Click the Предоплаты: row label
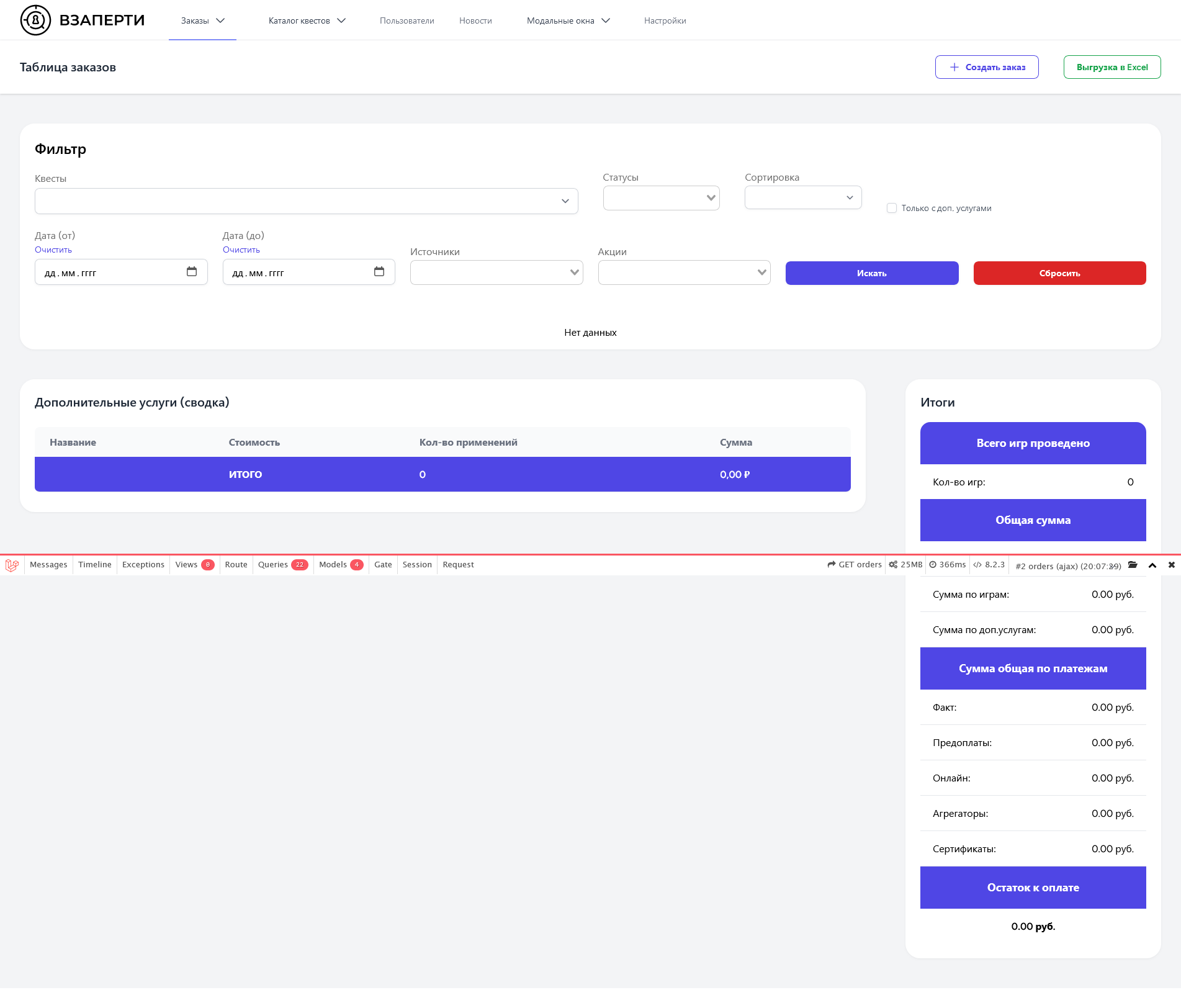Viewport: 1181px width, 1008px height. pos(962,742)
